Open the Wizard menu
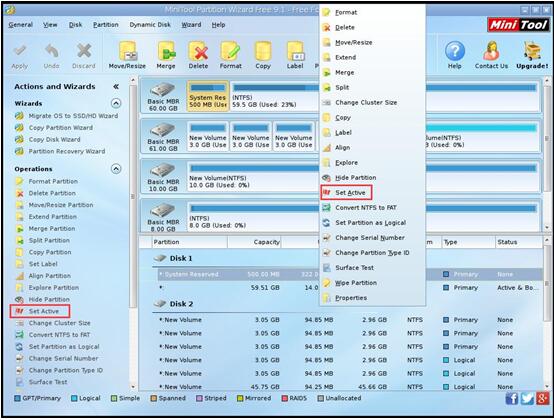Viewport: 554px width, 420px height. tap(191, 25)
